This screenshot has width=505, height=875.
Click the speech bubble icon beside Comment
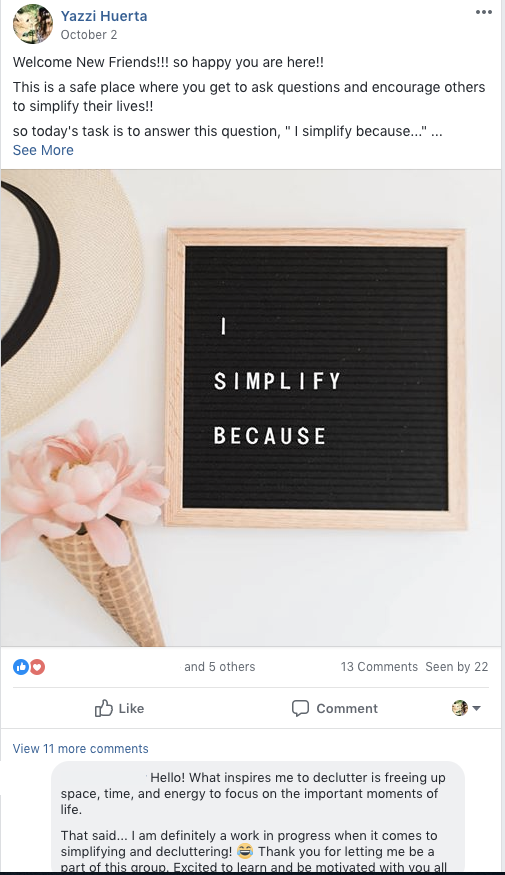(x=300, y=708)
